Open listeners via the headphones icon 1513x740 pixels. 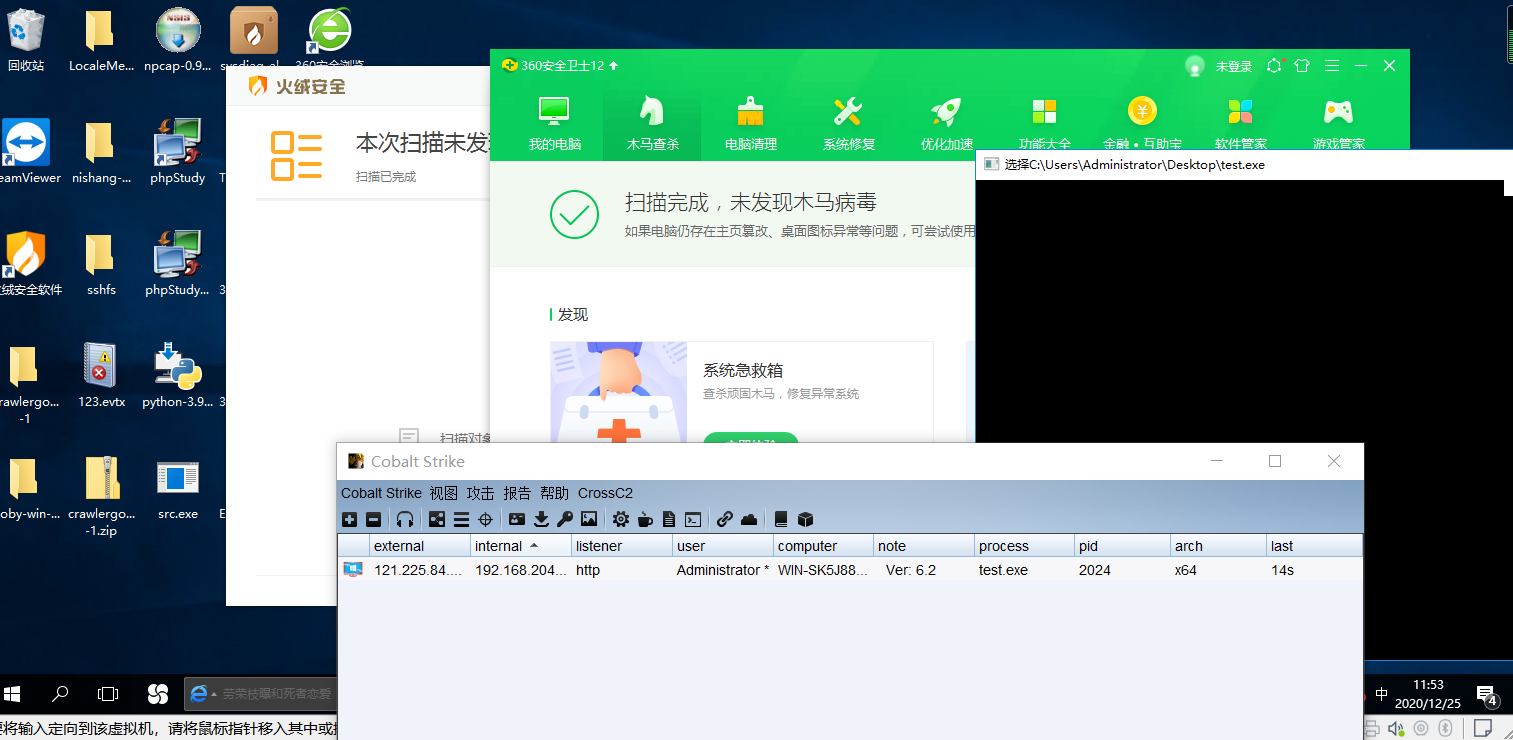(405, 519)
